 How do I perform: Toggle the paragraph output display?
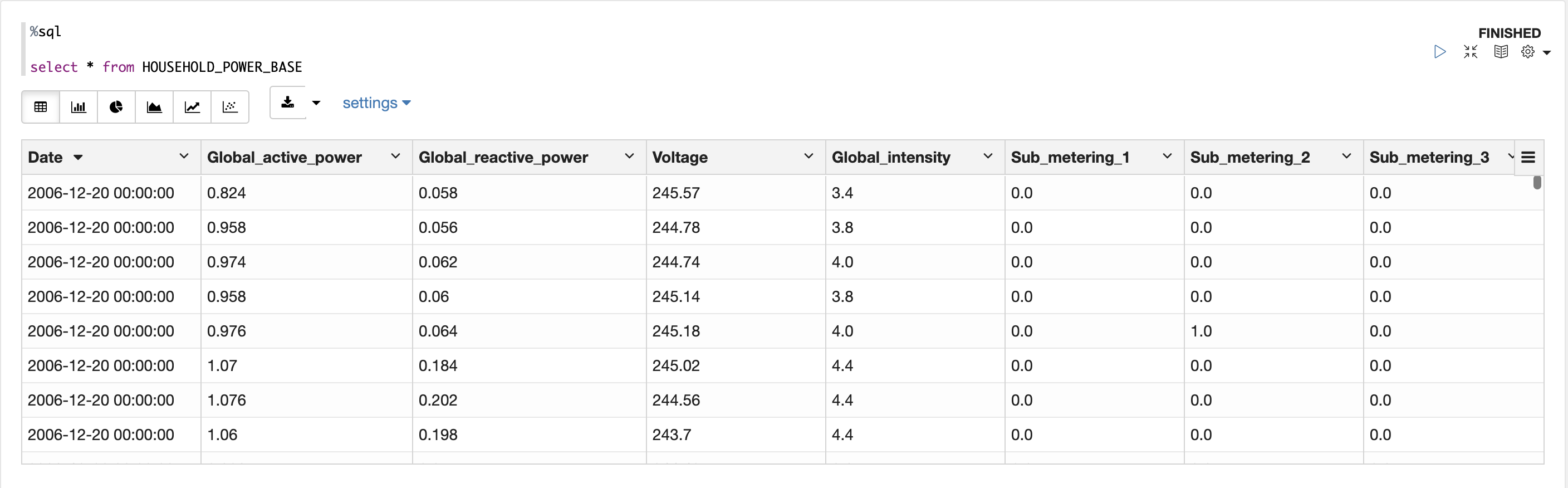(1501, 52)
